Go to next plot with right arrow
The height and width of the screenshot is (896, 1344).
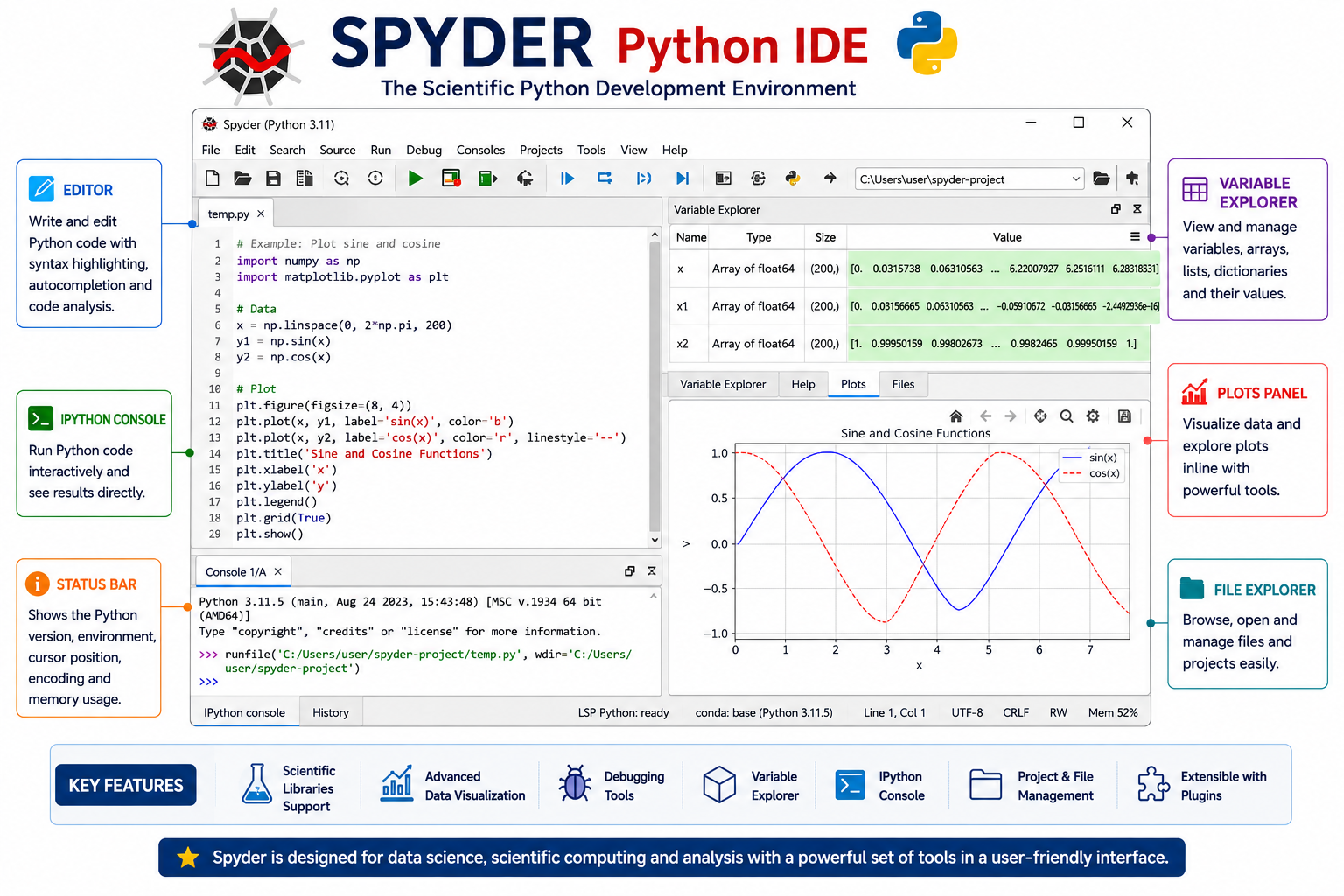[x=1011, y=416]
